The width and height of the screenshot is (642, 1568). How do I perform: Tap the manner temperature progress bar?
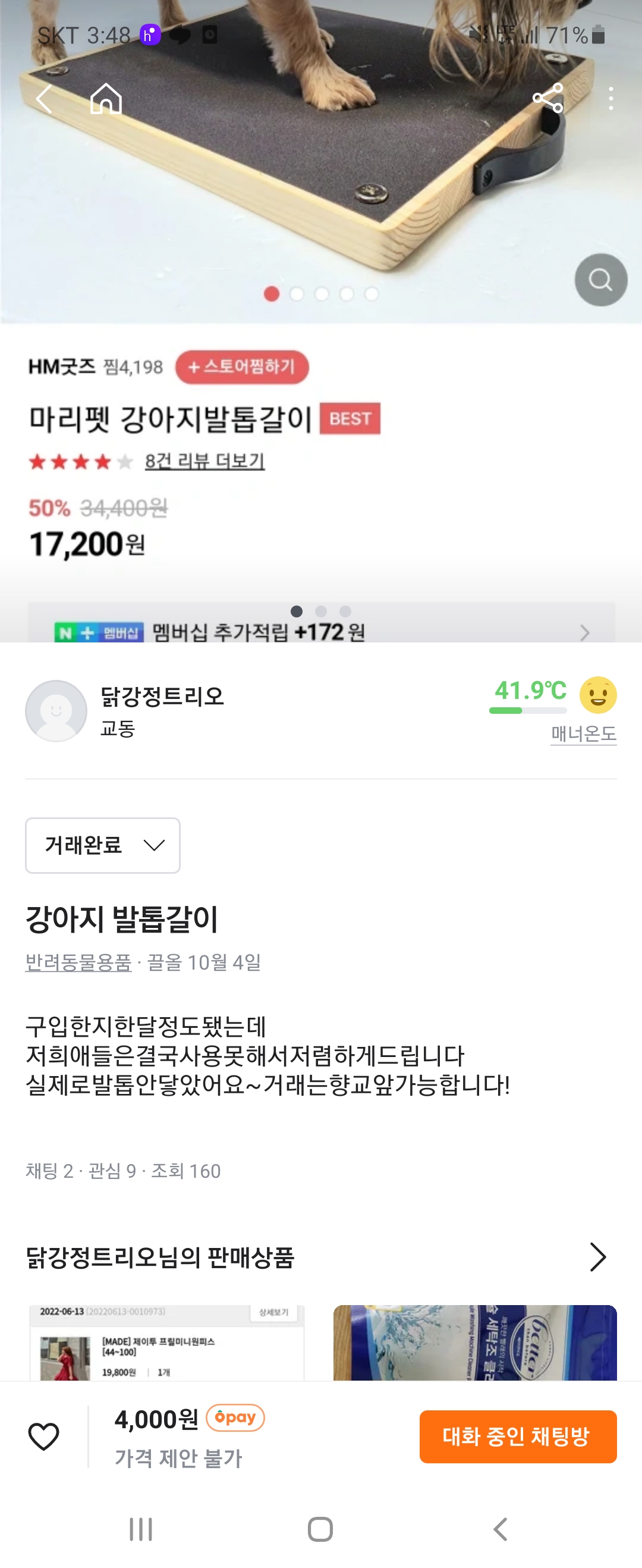click(x=528, y=710)
